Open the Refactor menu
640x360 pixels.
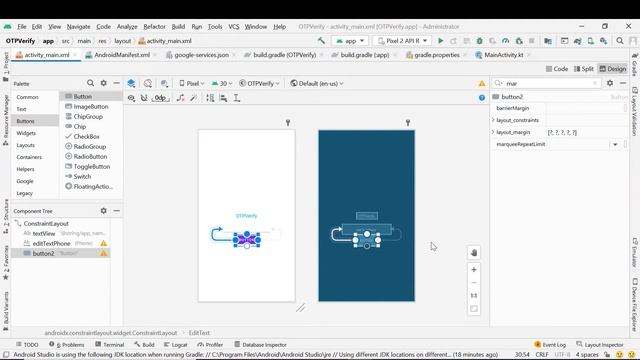click(x=154, y=27)
